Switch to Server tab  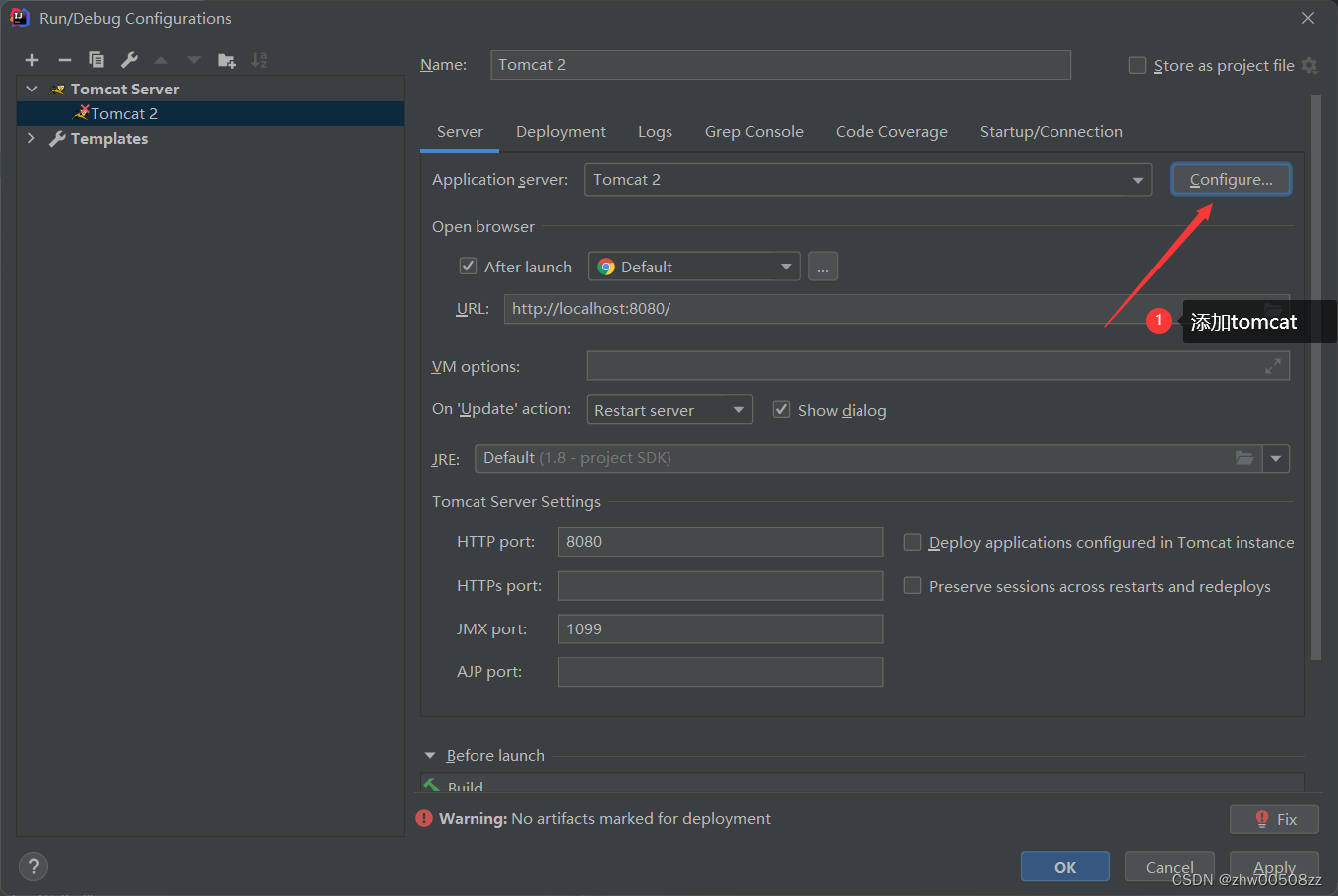[460, 132]
